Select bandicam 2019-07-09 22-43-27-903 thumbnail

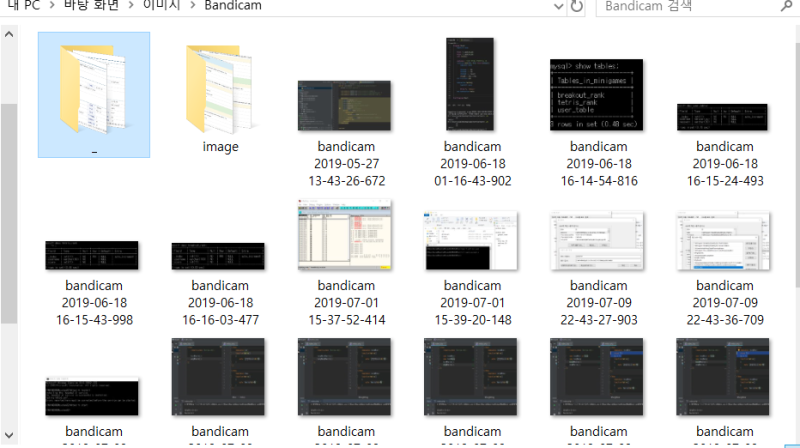pyautogui.click(x=596, y=241)
